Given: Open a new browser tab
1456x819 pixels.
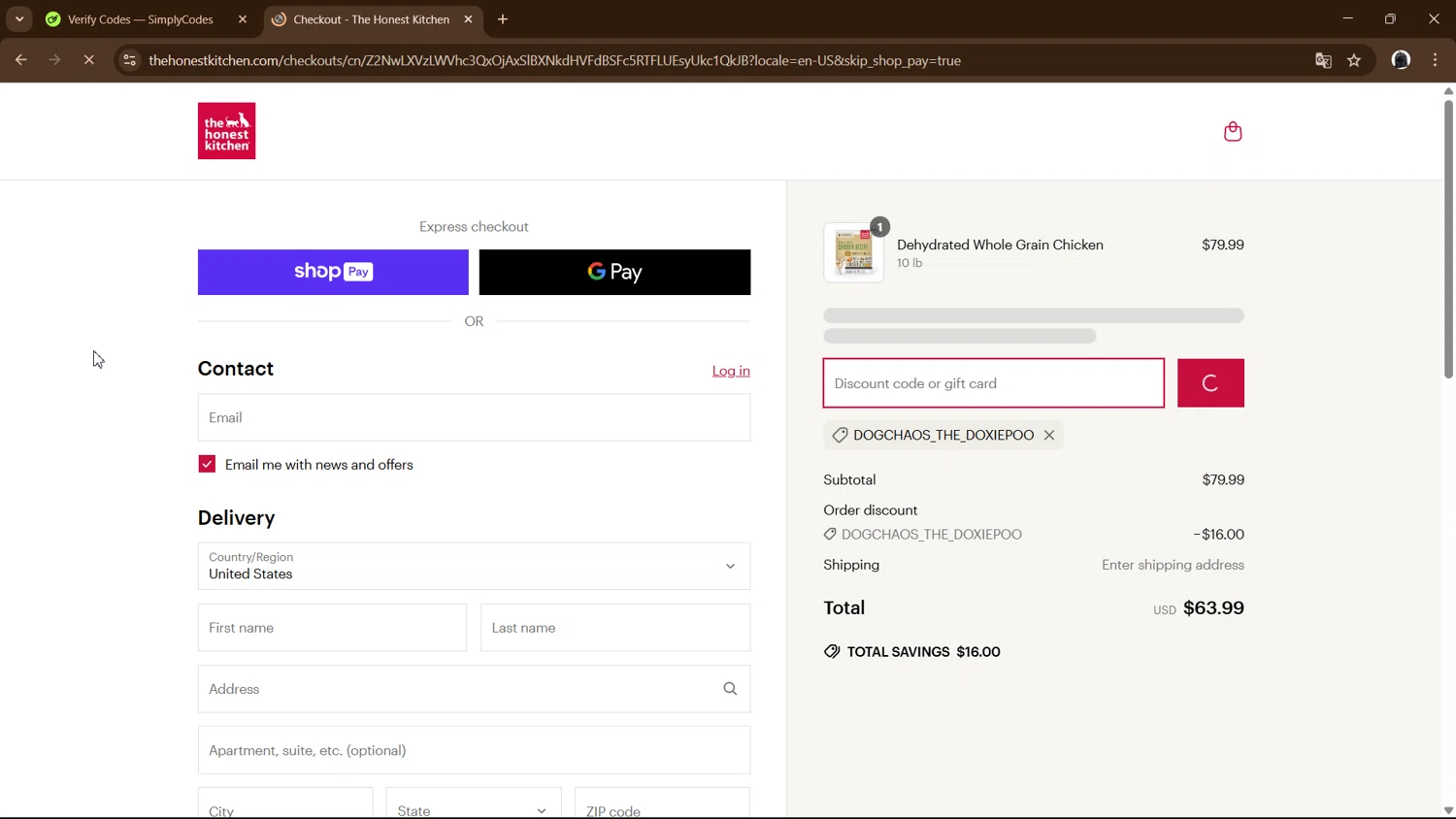Looking at the screenshot, I should 503,19.
